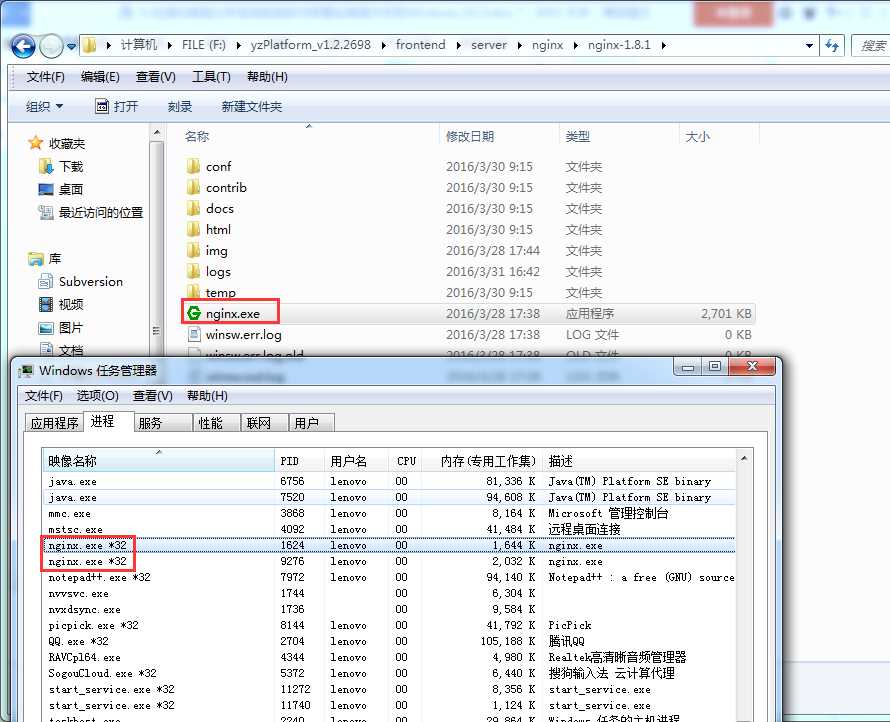Open Task Manager 选项(O) menu
The image size is (890, 722).
coord(98,396)
